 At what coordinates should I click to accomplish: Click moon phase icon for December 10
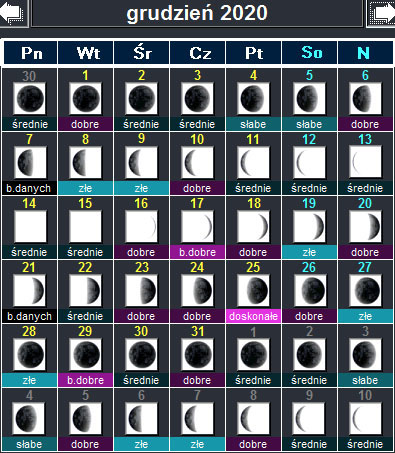coord(197,163)
